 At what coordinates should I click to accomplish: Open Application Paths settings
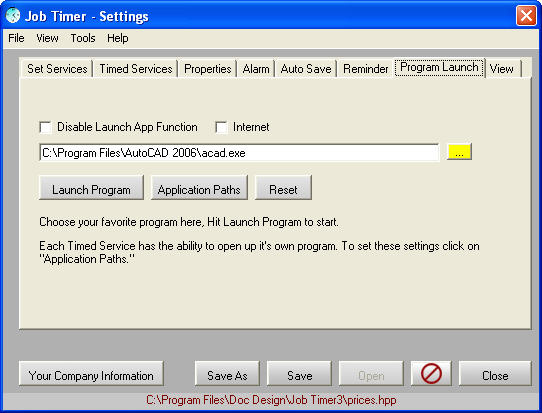(199, 189)
